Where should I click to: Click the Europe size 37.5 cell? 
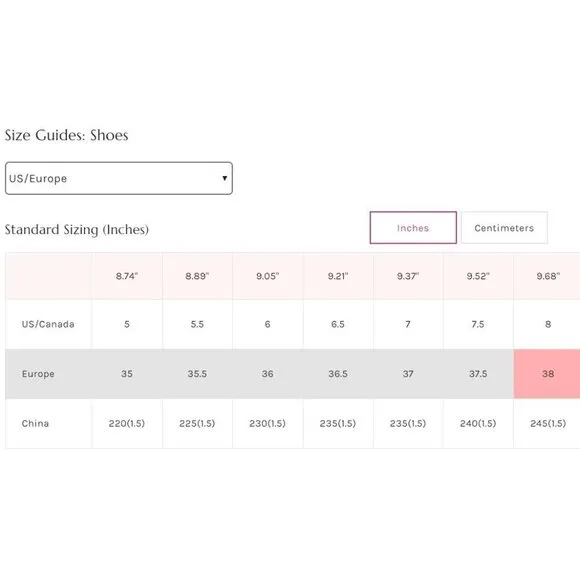[x=478, y=374]
